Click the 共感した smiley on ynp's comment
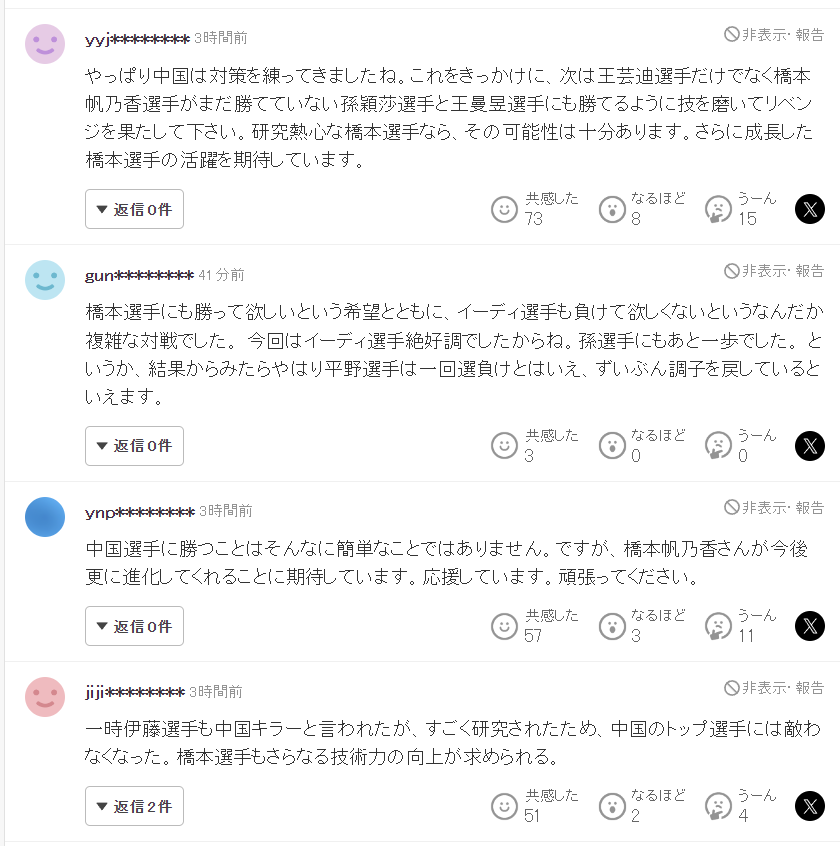 pos(505,626)
